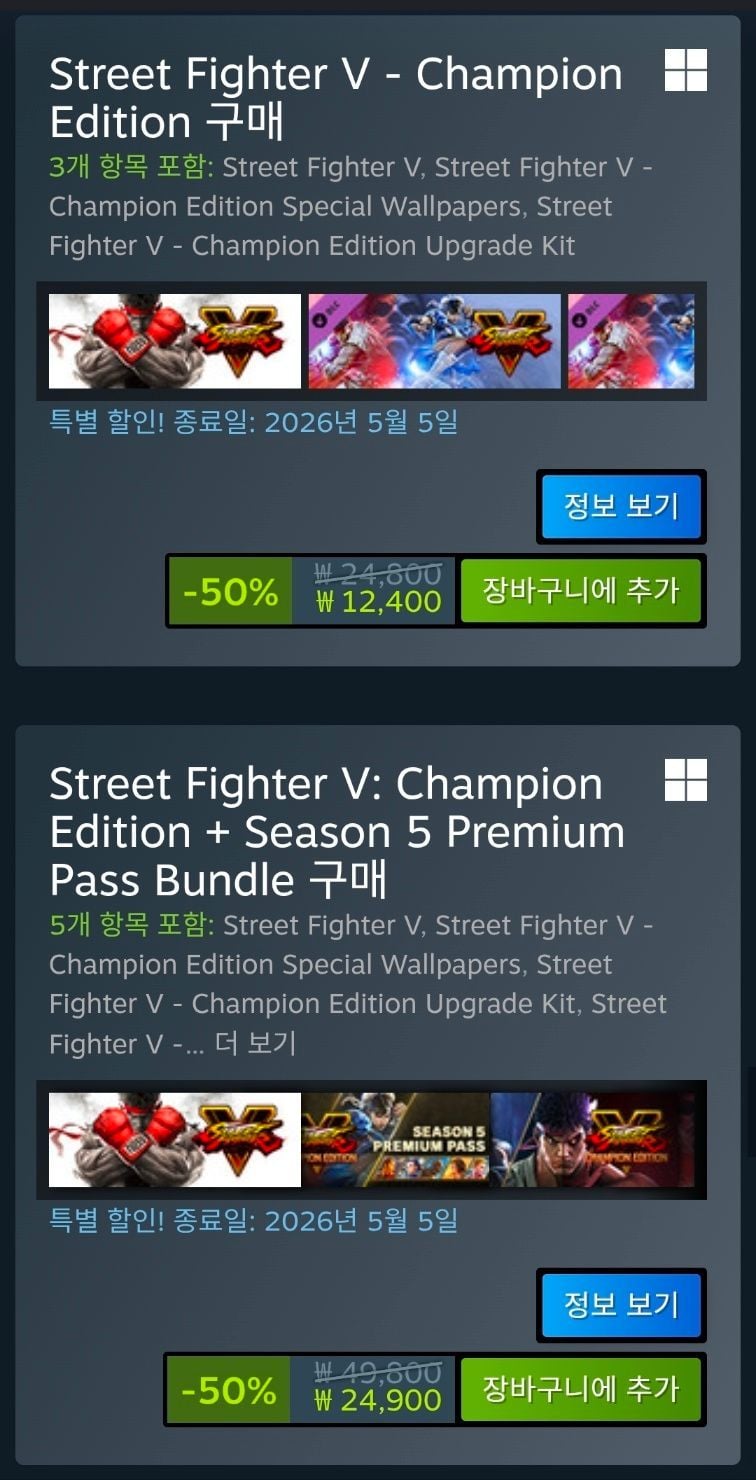The height and width of the screenshot is (1480, 756).
Task: Click -50% discount badge on first package
Action: (230, 592)
